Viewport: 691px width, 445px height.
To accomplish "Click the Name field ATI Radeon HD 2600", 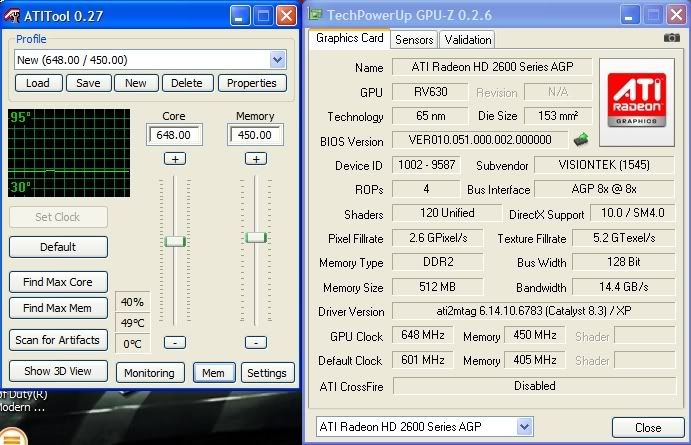I will [492, 67].
